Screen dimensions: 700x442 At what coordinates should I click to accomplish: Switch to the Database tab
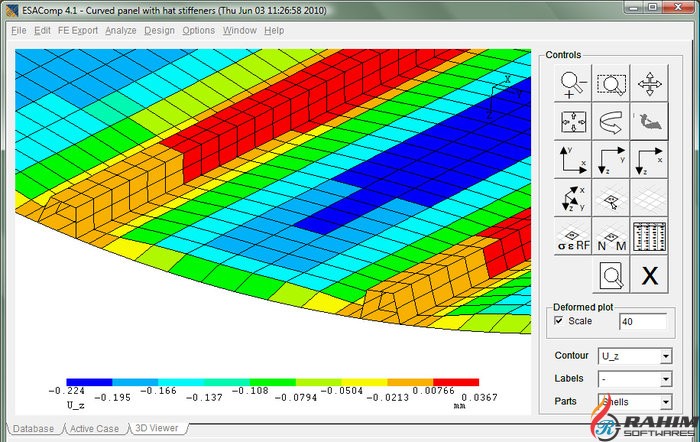click(33, 429)
